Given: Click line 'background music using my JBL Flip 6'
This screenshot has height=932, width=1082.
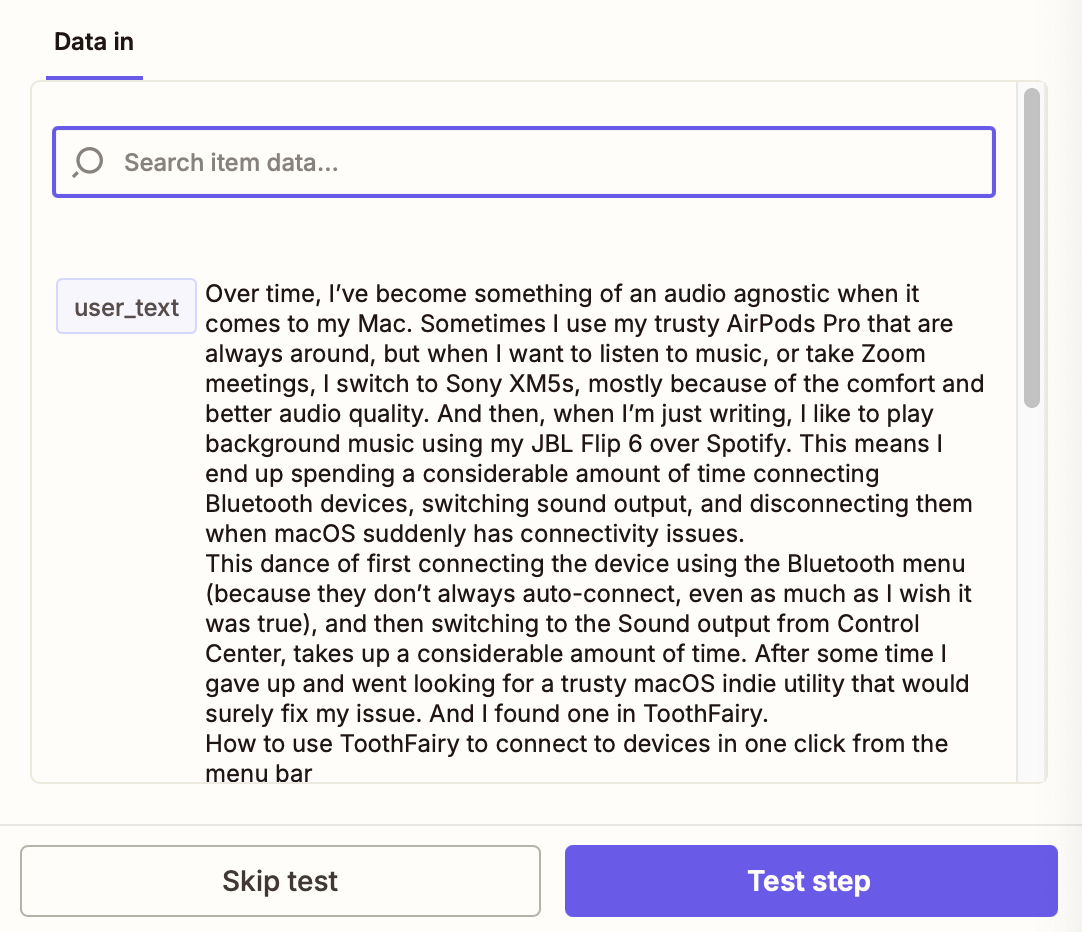Looking at the screenshot, I should click(574, 444).
